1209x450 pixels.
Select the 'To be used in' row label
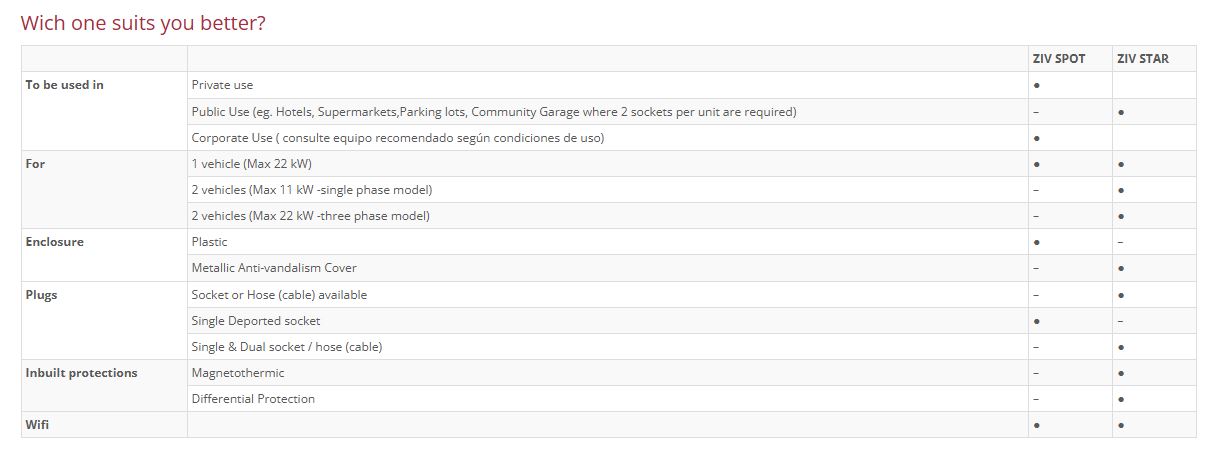click(x=64, y=85)
